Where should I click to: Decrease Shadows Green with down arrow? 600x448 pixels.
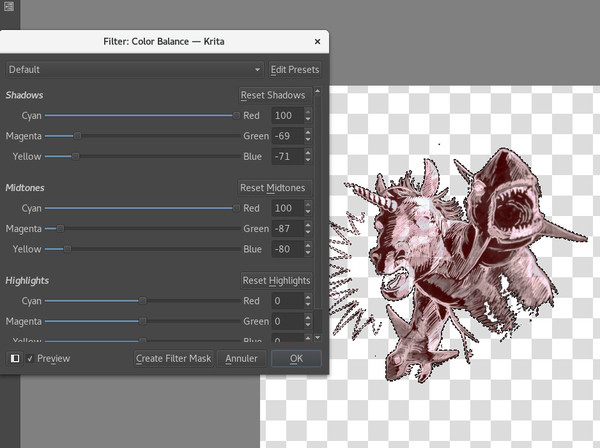308,140
